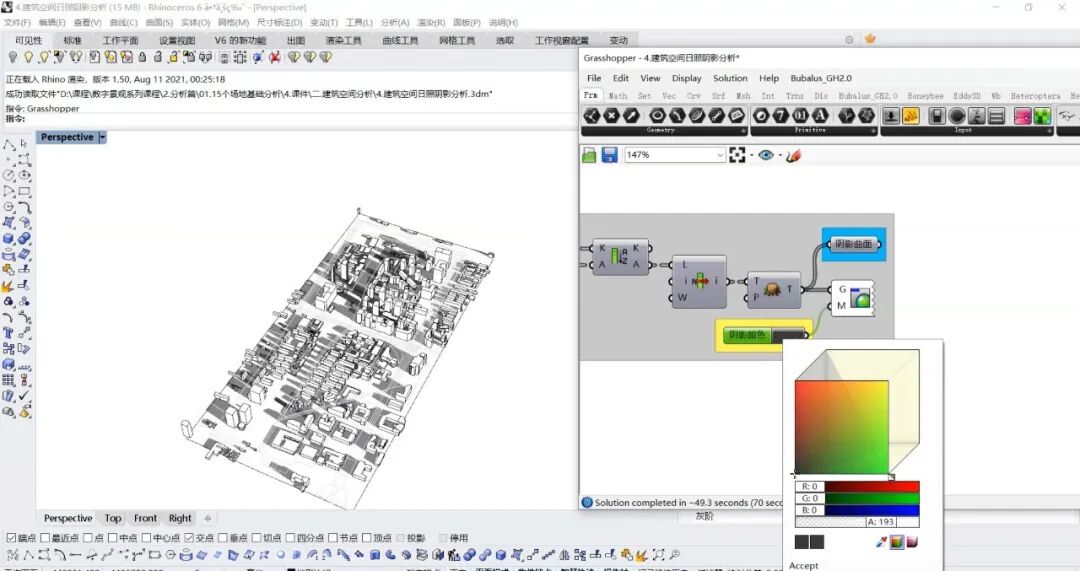Adjust the alpha A: 193 slider
The image size is (1080, 571).
point(857,522)
